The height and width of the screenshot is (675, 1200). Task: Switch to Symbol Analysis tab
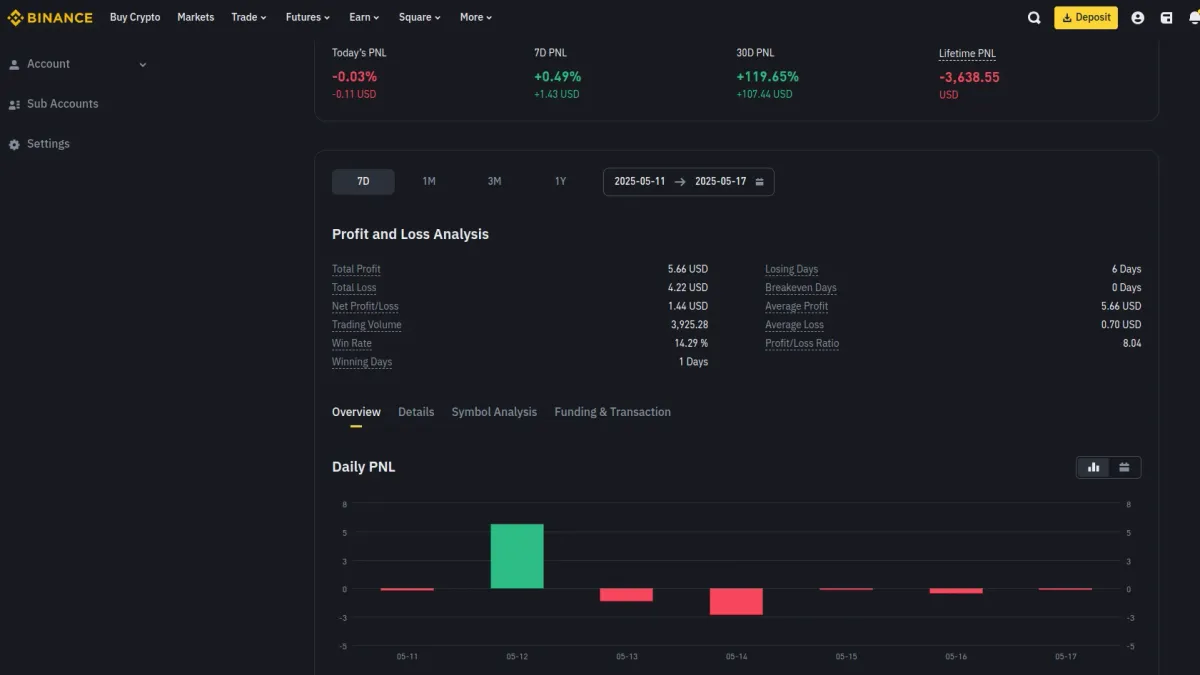(494, 412)
